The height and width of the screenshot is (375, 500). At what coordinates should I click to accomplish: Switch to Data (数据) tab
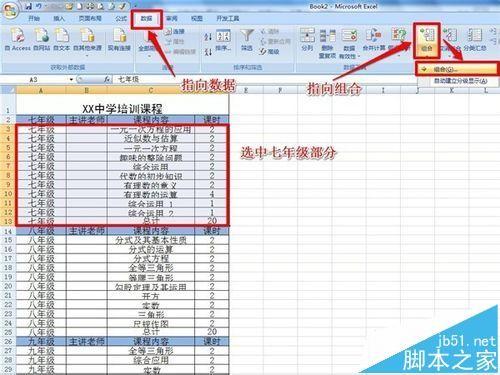click(x=146, y=19)
